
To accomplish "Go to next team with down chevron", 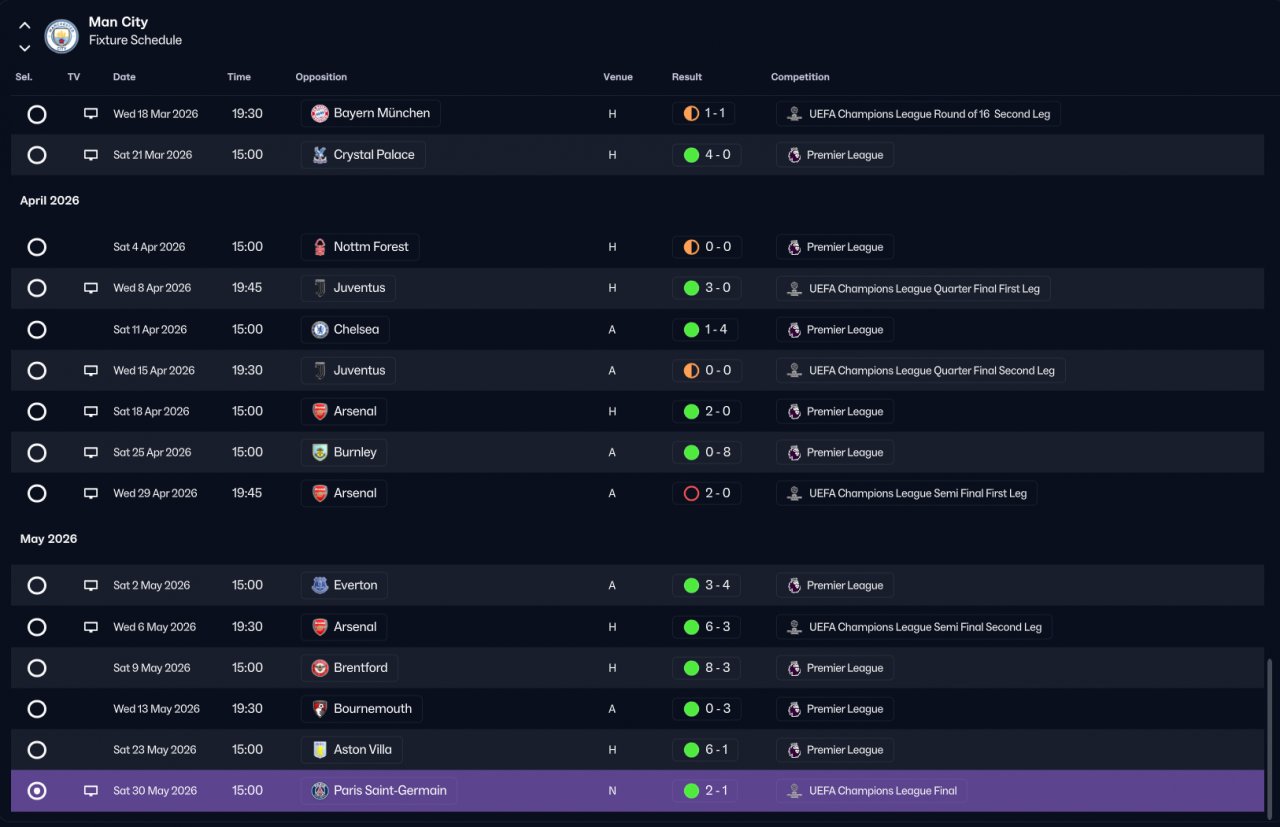I will (x=25, y=48).
